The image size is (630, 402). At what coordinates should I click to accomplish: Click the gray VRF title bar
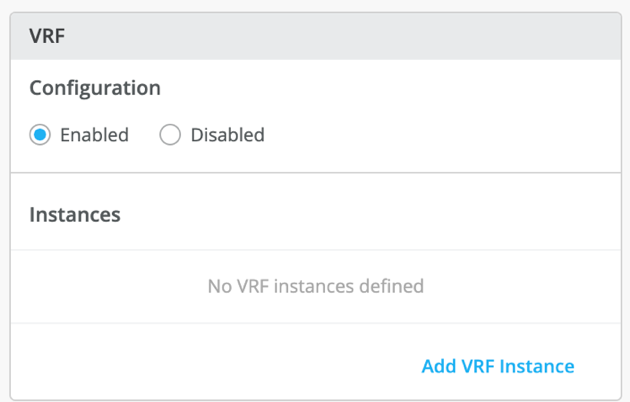click(315, 35)
